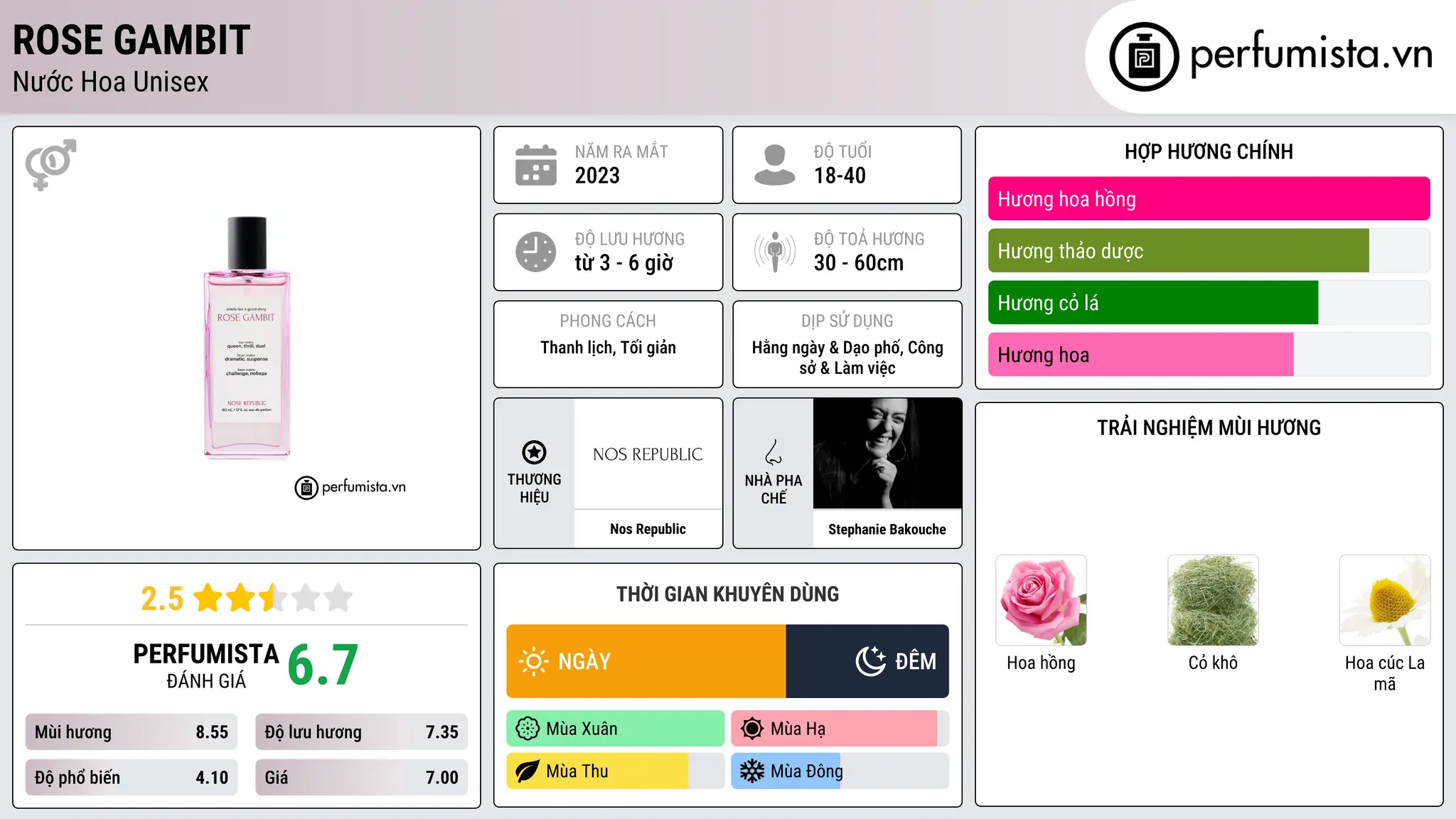Click the calendar icon beside Năm ra mắt
The width and height of the screenshot is (1456, 819).
click(x=536, y=165)
